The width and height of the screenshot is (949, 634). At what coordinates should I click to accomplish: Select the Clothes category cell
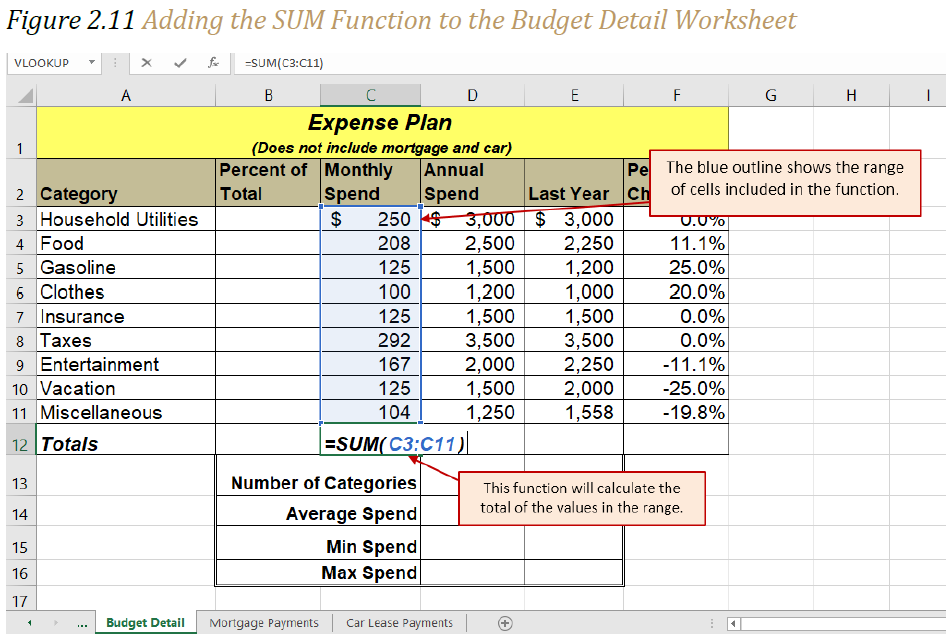click(126, 292)
